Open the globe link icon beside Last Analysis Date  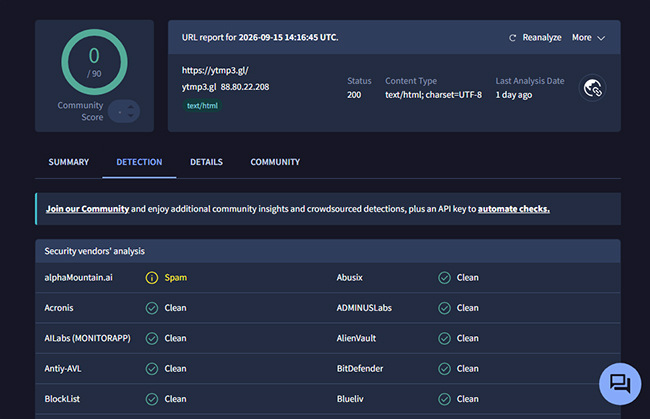(592, 88)
